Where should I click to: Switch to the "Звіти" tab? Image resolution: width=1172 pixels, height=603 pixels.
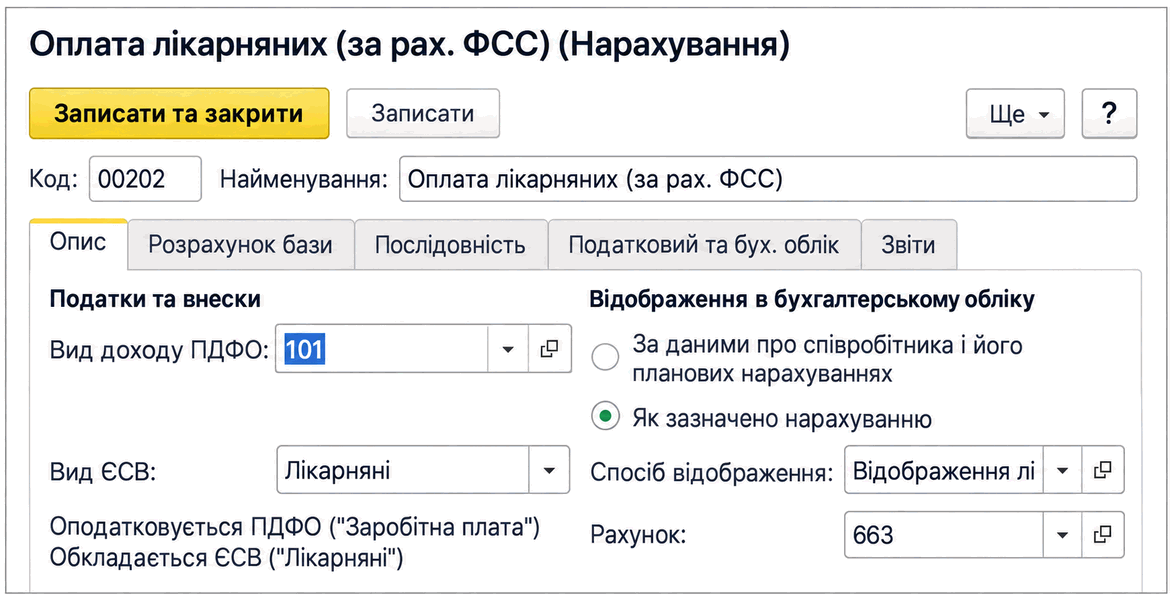(x=909, y=245)
